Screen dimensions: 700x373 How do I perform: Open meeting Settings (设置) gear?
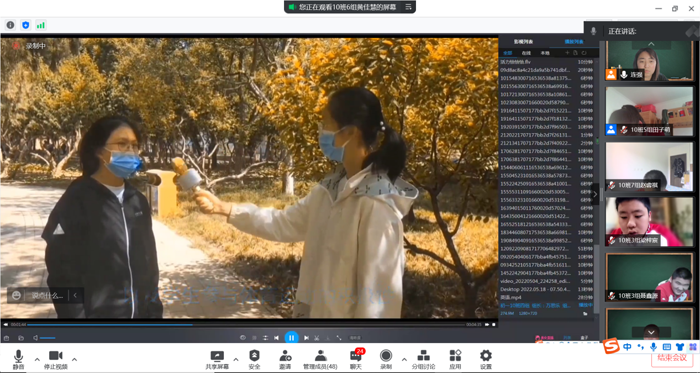(x=486, y=360)
